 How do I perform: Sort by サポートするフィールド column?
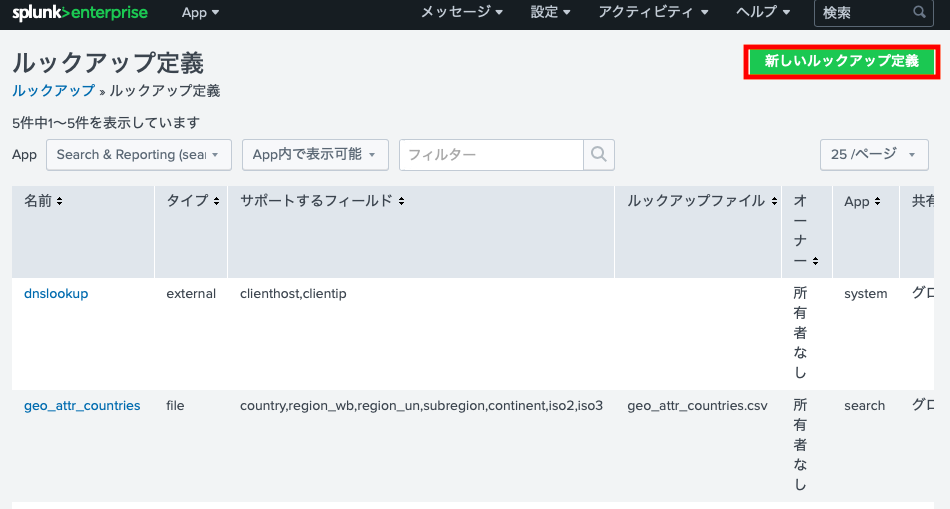tap(322, 201)
